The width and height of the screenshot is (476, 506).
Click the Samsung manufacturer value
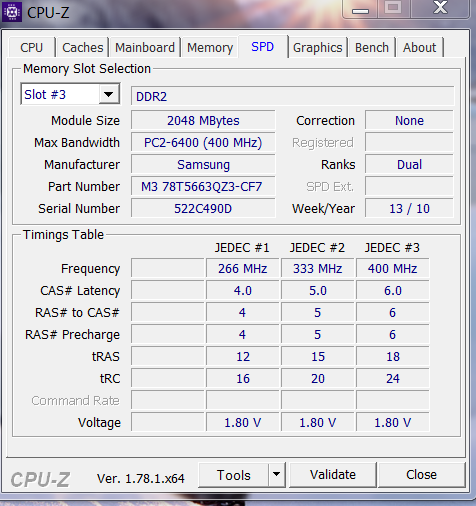(x=203, y=164)
